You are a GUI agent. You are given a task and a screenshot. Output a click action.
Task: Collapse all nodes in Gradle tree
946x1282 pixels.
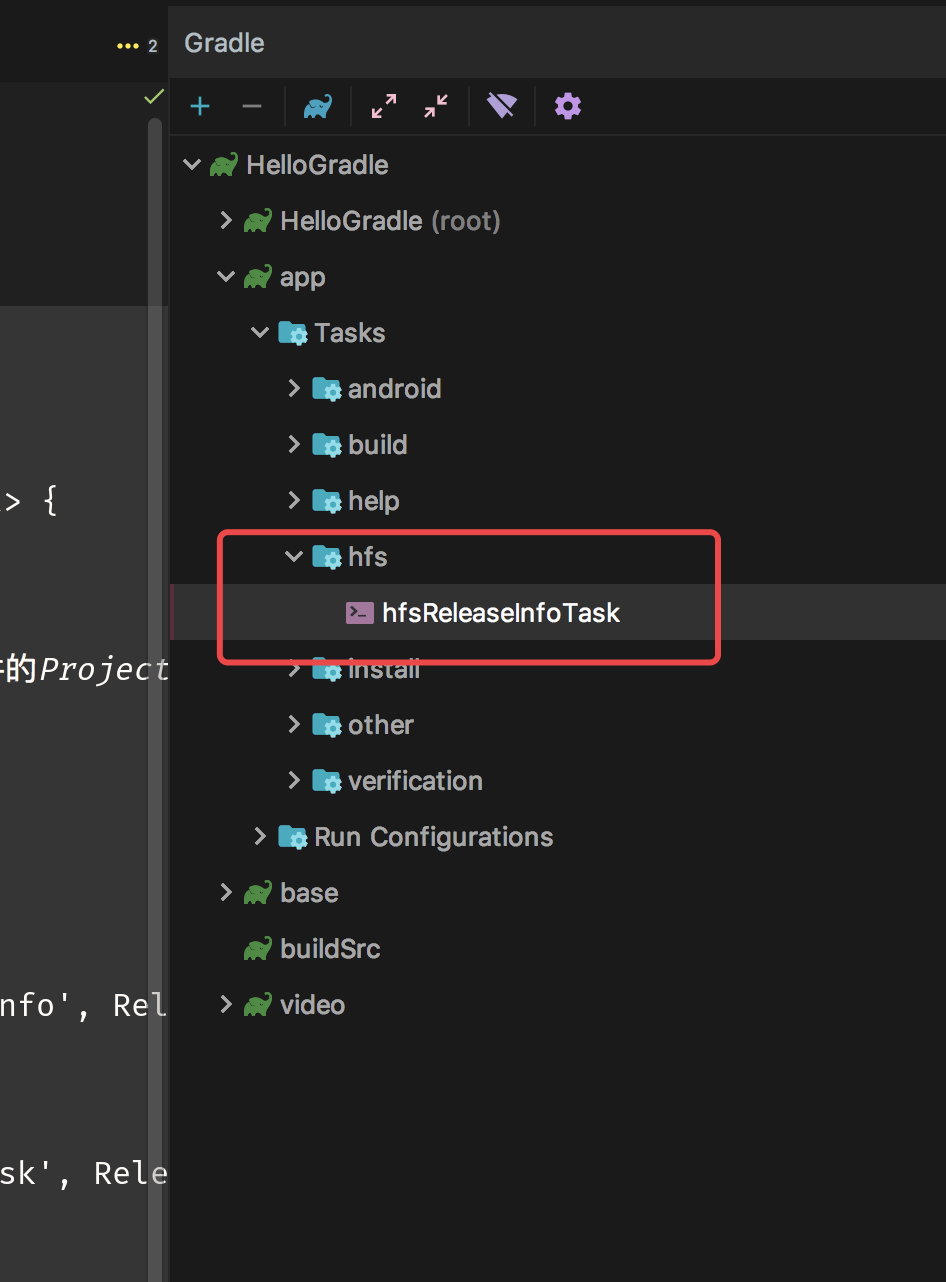(x=436, y=106)
